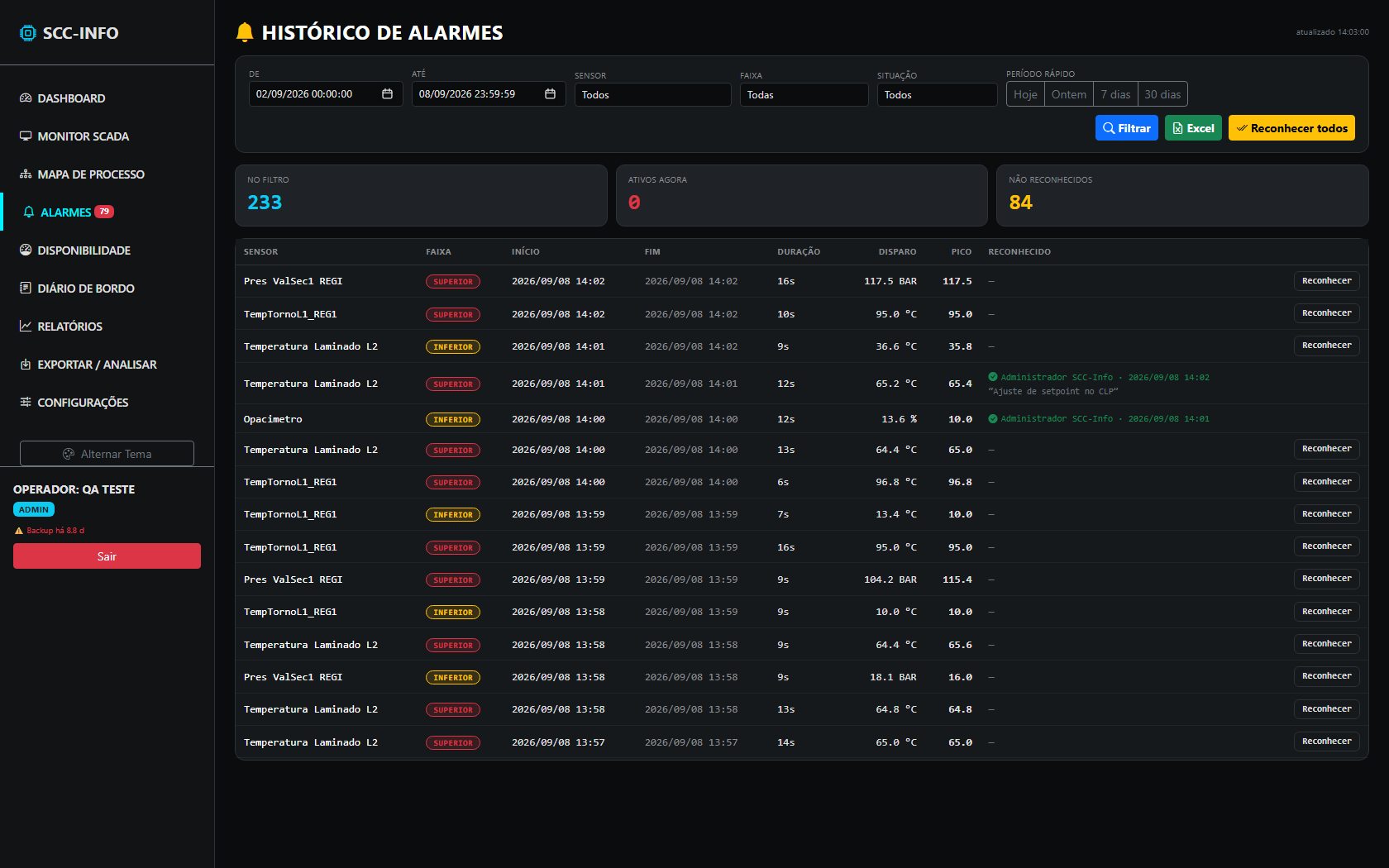Click the Opacimetro sensor name
1389x868 pixels.
(273, 419)
